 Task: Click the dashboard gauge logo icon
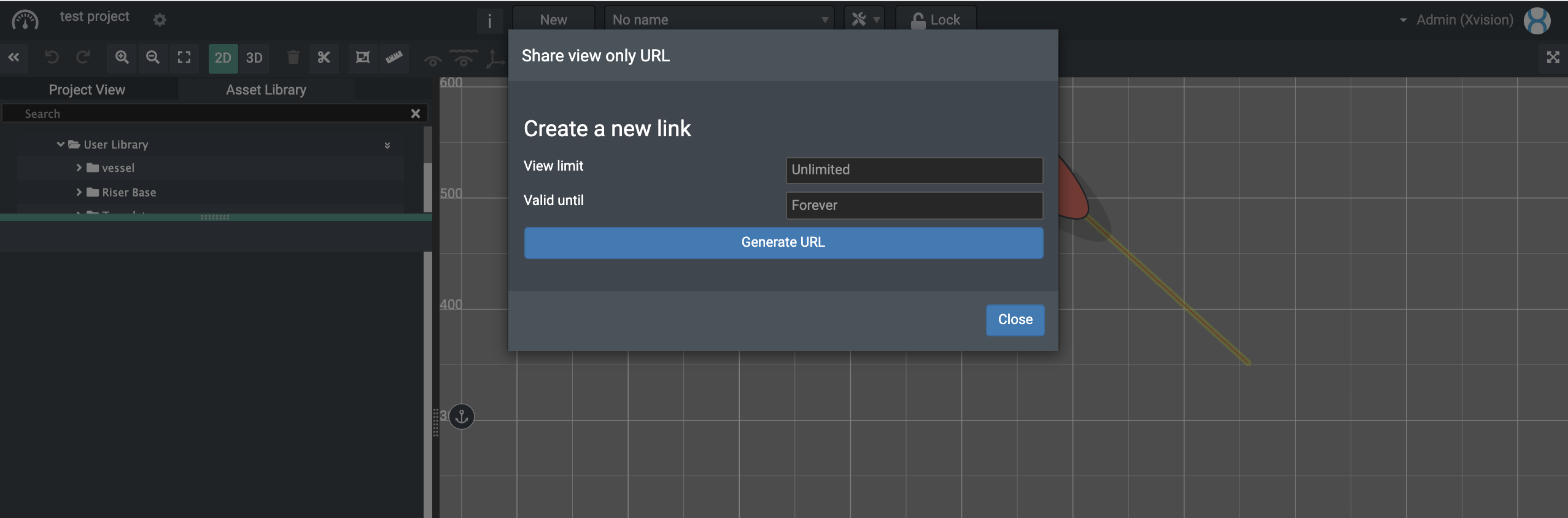point(25,20)
